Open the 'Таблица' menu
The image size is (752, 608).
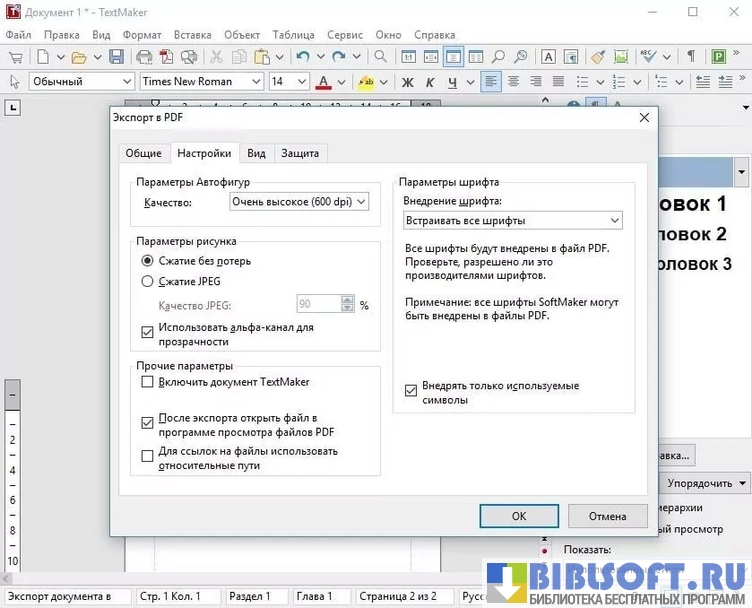click(x=292, y=34)
